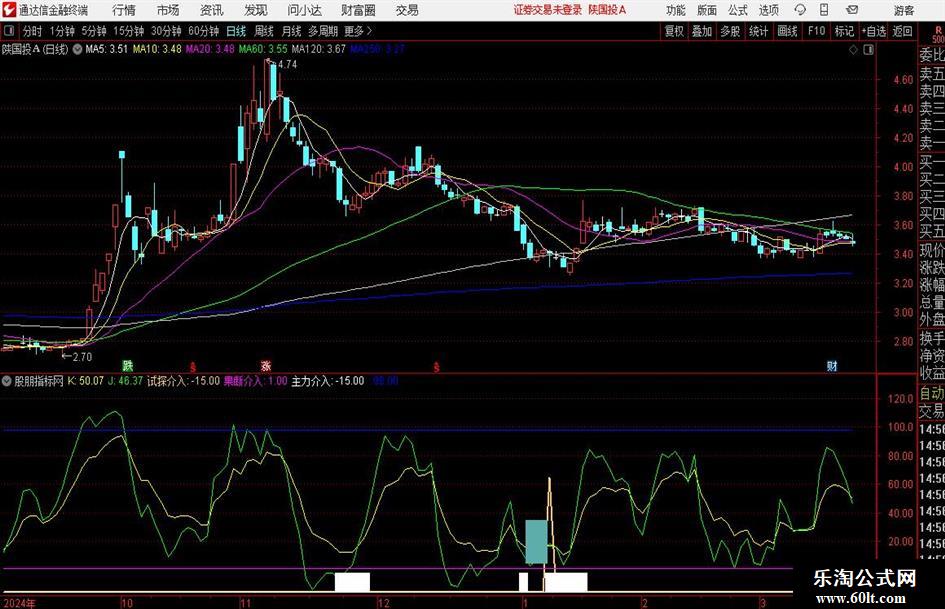Open the 市场 menu

point(168,10)
